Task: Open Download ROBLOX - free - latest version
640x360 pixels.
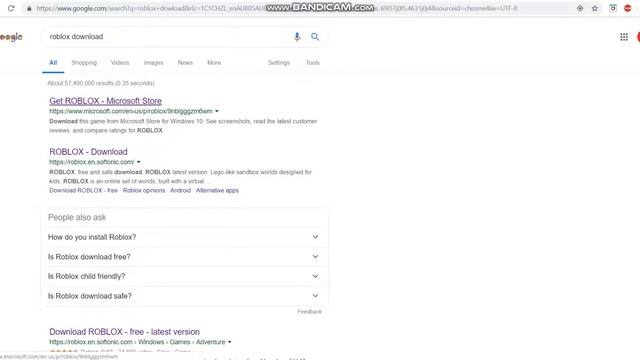Action: pyautogui.click(x=124, y=332)
